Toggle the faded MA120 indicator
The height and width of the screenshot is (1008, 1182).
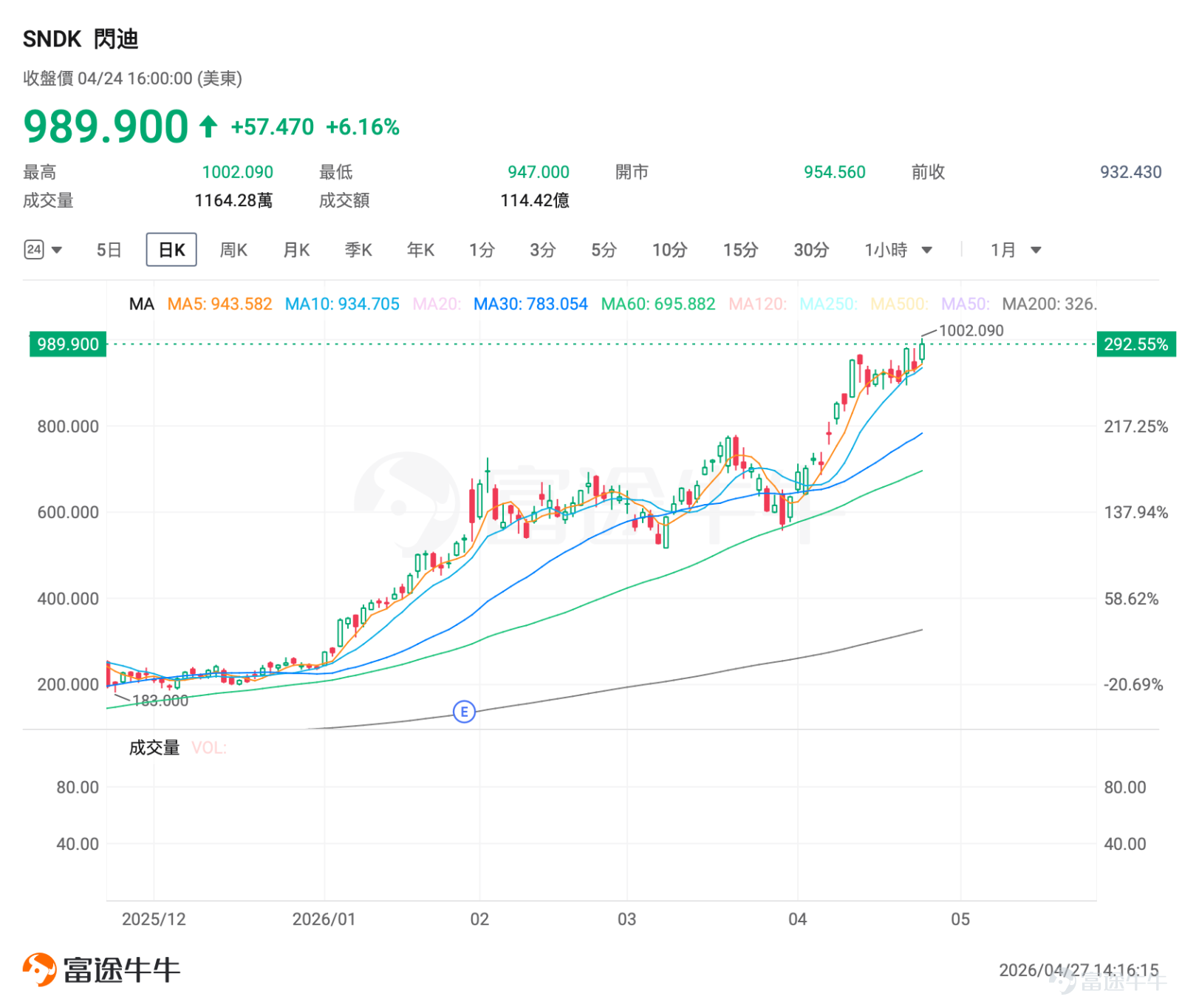757,304
